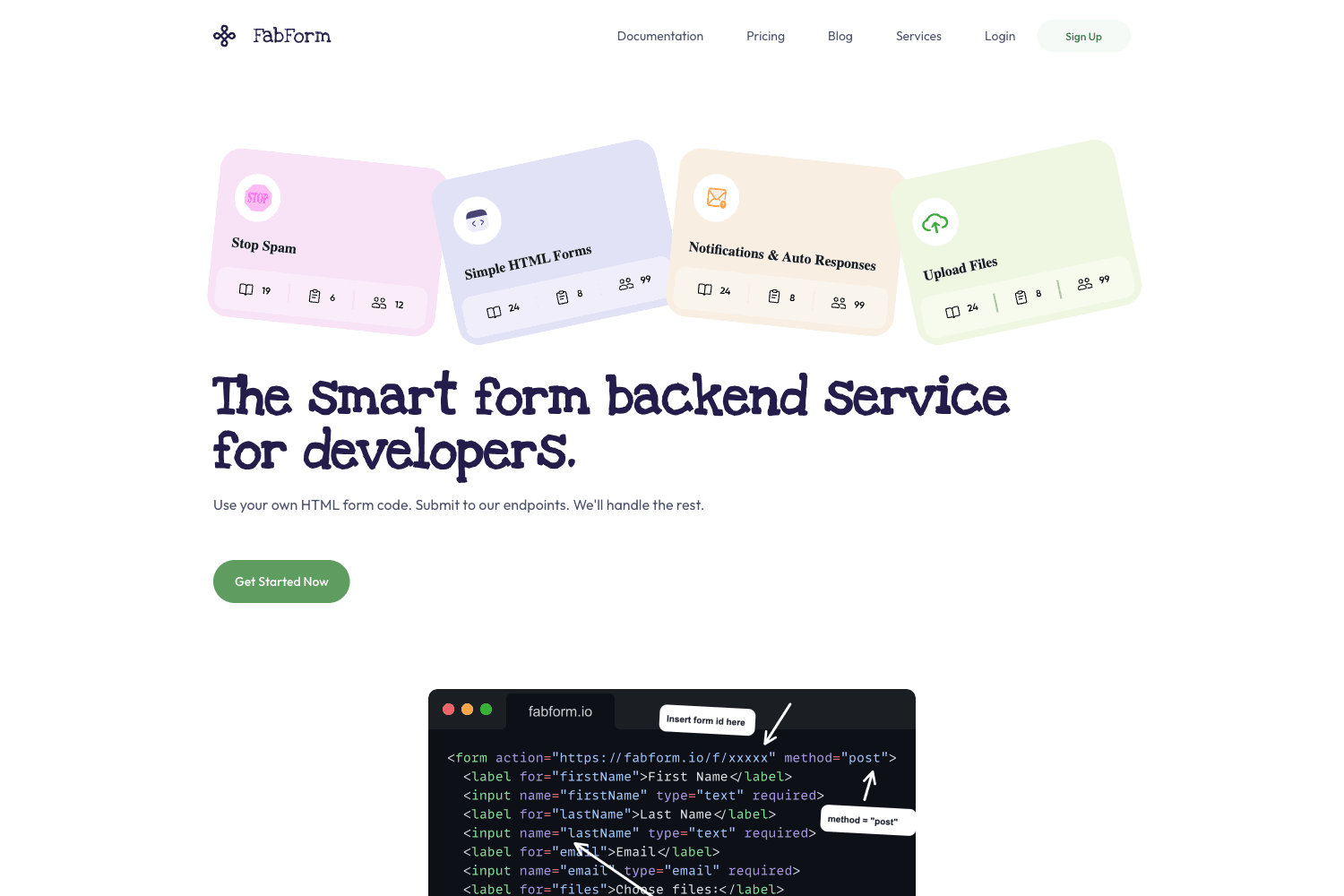Click the cloud upload icon on Upload Files card
Screen dimensions: 1344x896
tap(935, 222)
